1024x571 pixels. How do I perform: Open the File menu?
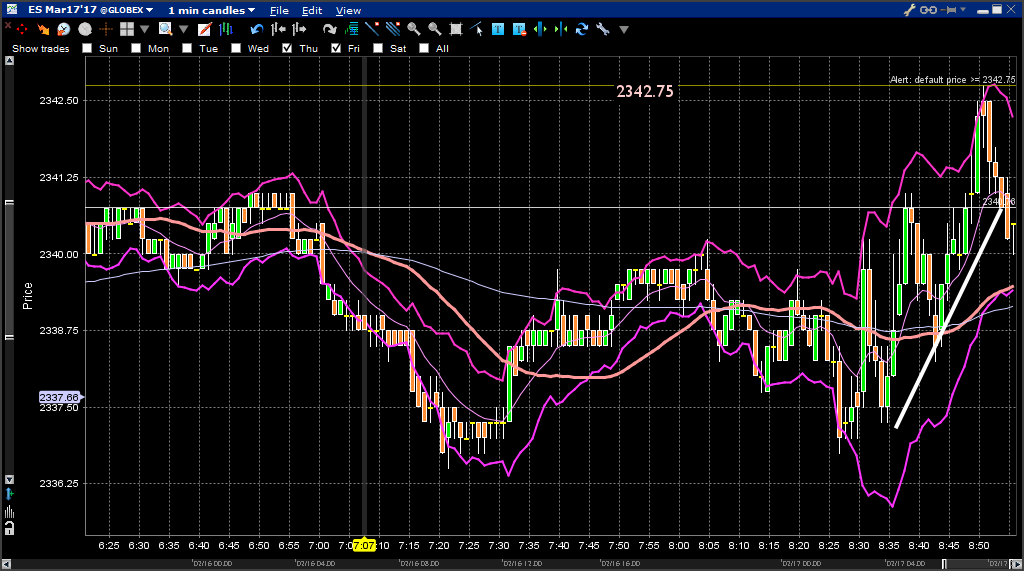pyautogui.click(x=279, y=10)
